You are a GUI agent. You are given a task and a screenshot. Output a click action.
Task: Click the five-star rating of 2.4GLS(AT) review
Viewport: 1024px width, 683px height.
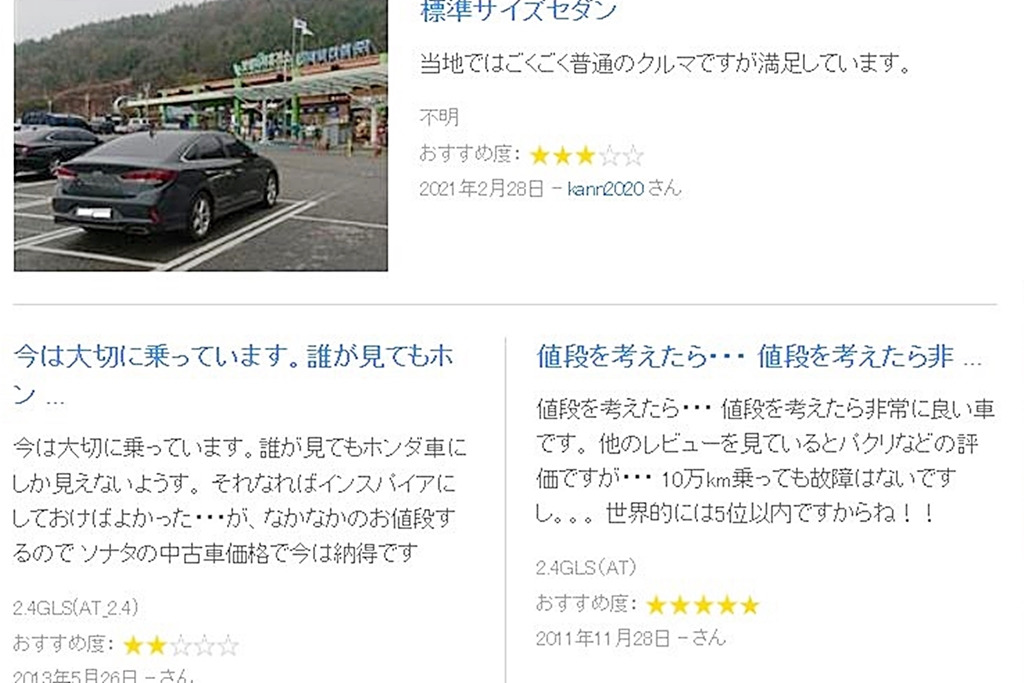(703, 605)
